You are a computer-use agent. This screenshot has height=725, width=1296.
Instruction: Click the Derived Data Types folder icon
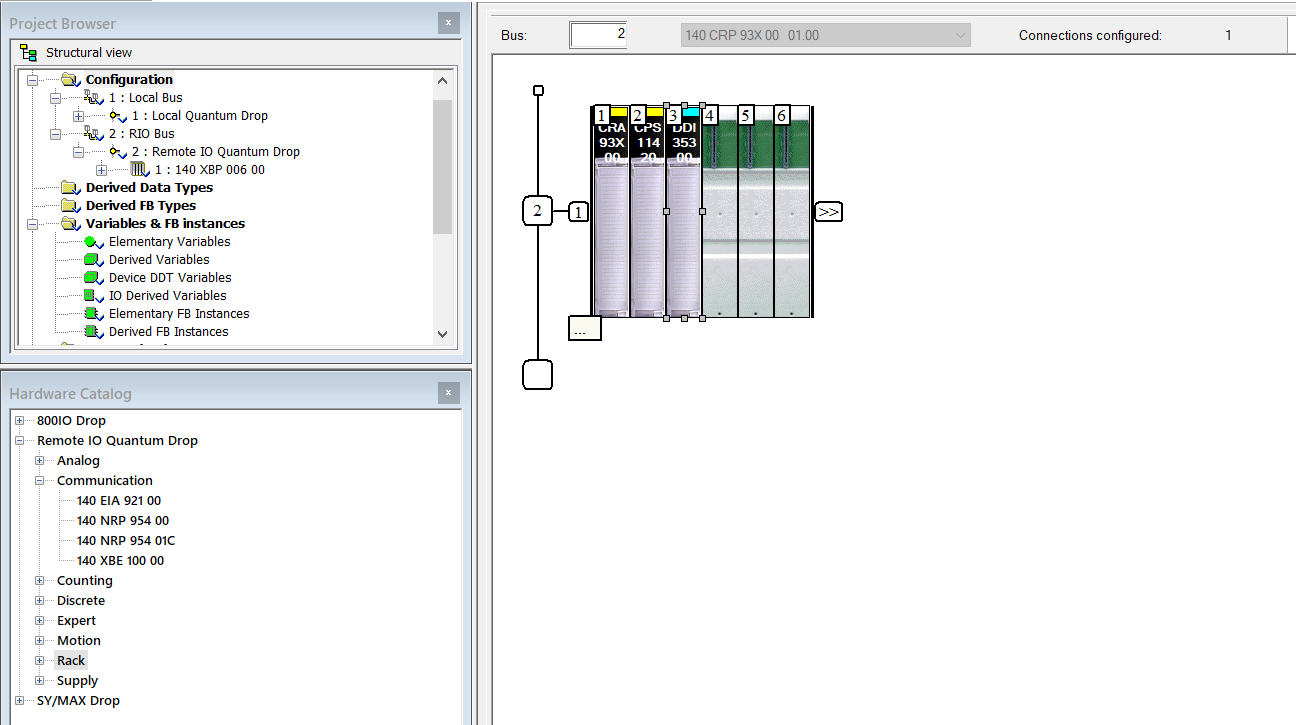click(69, 187)
